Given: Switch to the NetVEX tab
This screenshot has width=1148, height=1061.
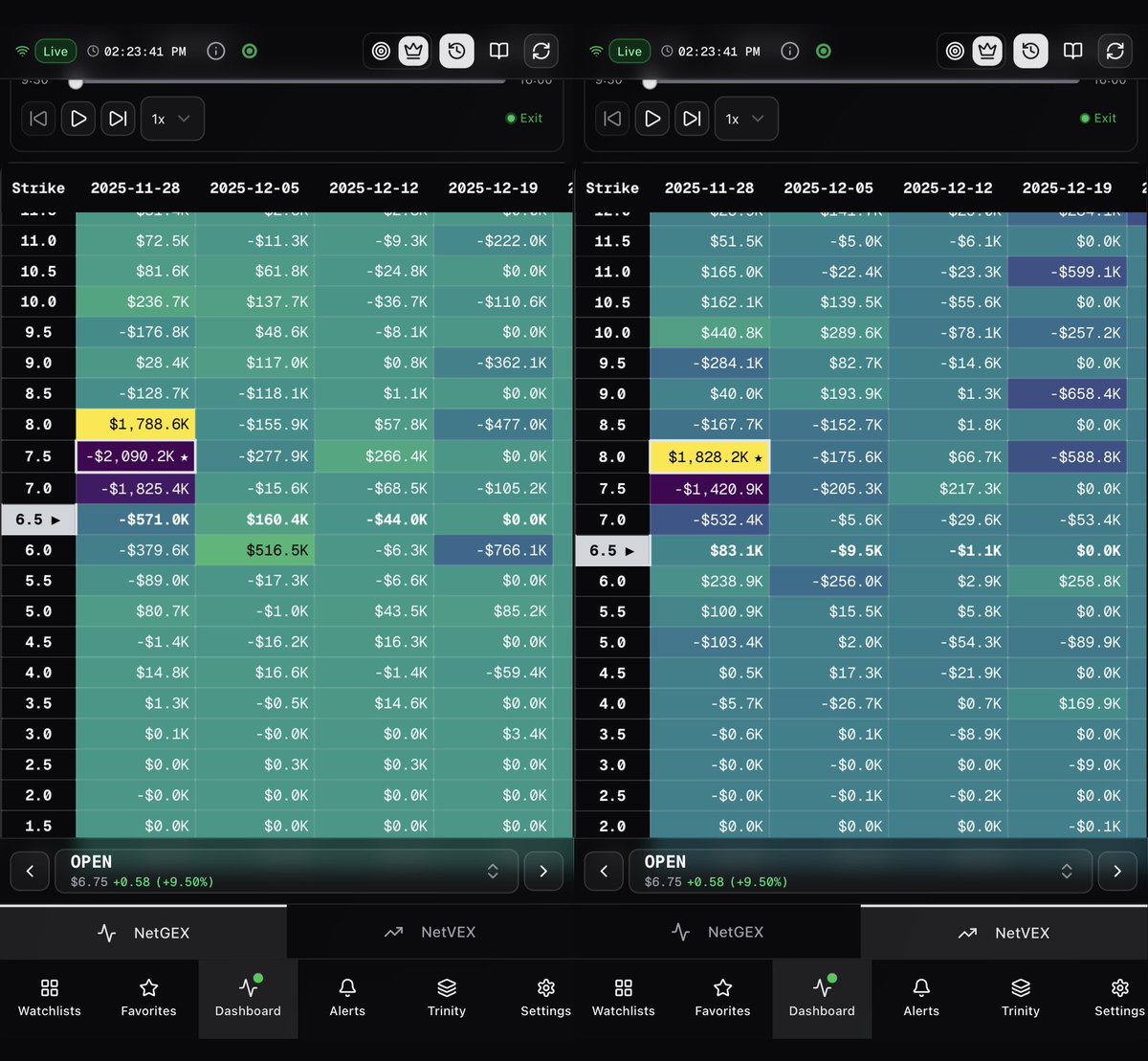Looking at the screenshot, I should point(430,931).
